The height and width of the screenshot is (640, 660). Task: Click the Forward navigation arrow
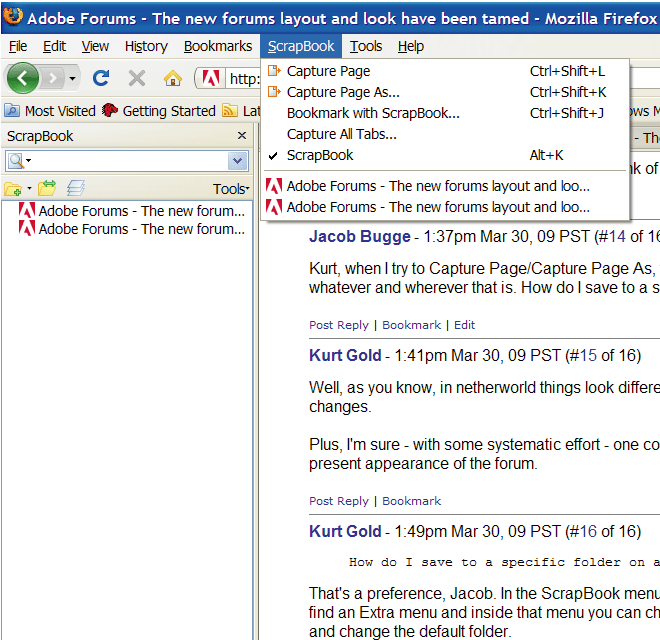(53, 78)
